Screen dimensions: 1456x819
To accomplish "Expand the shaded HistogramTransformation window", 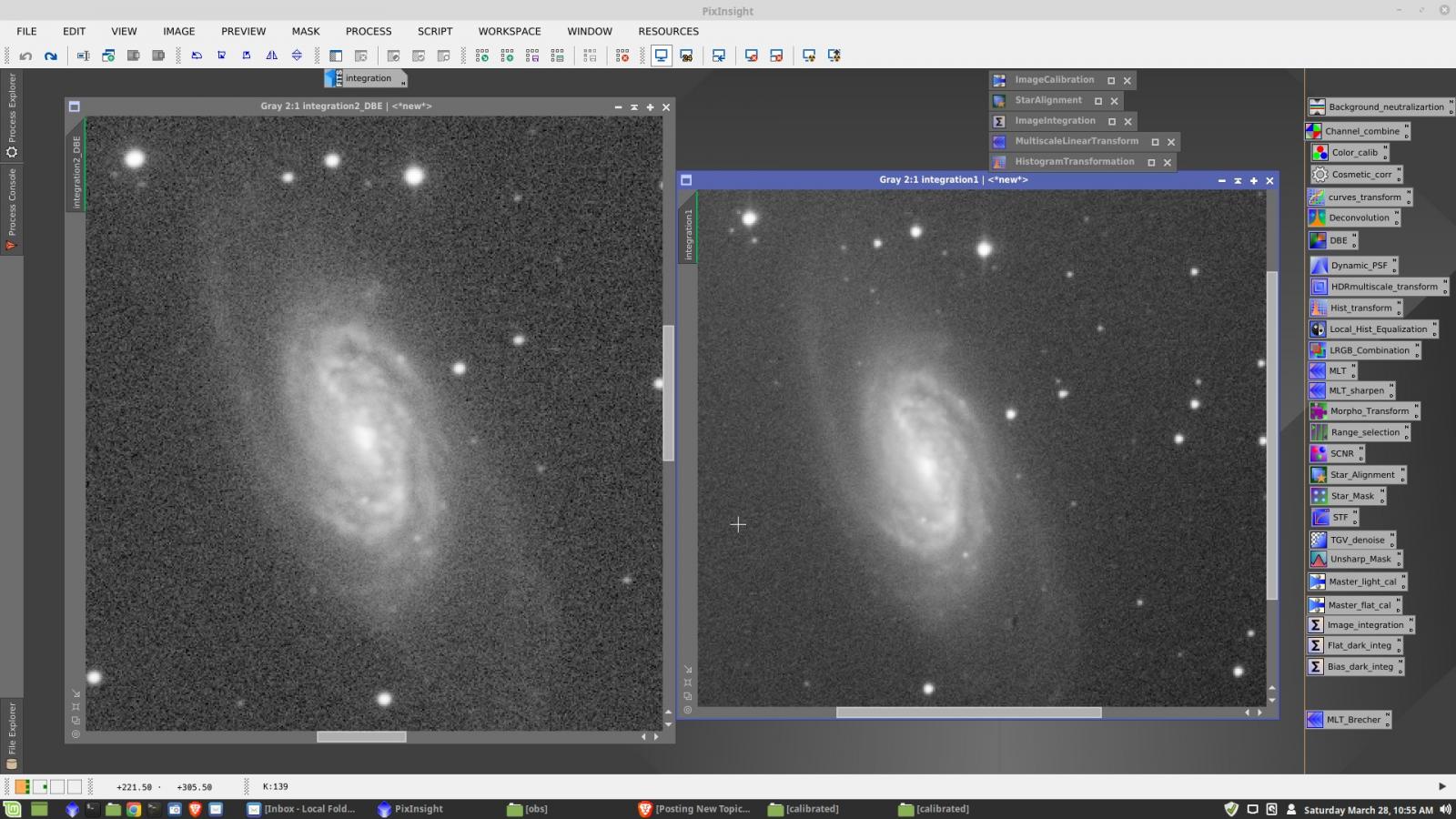I will (1151, 163).
